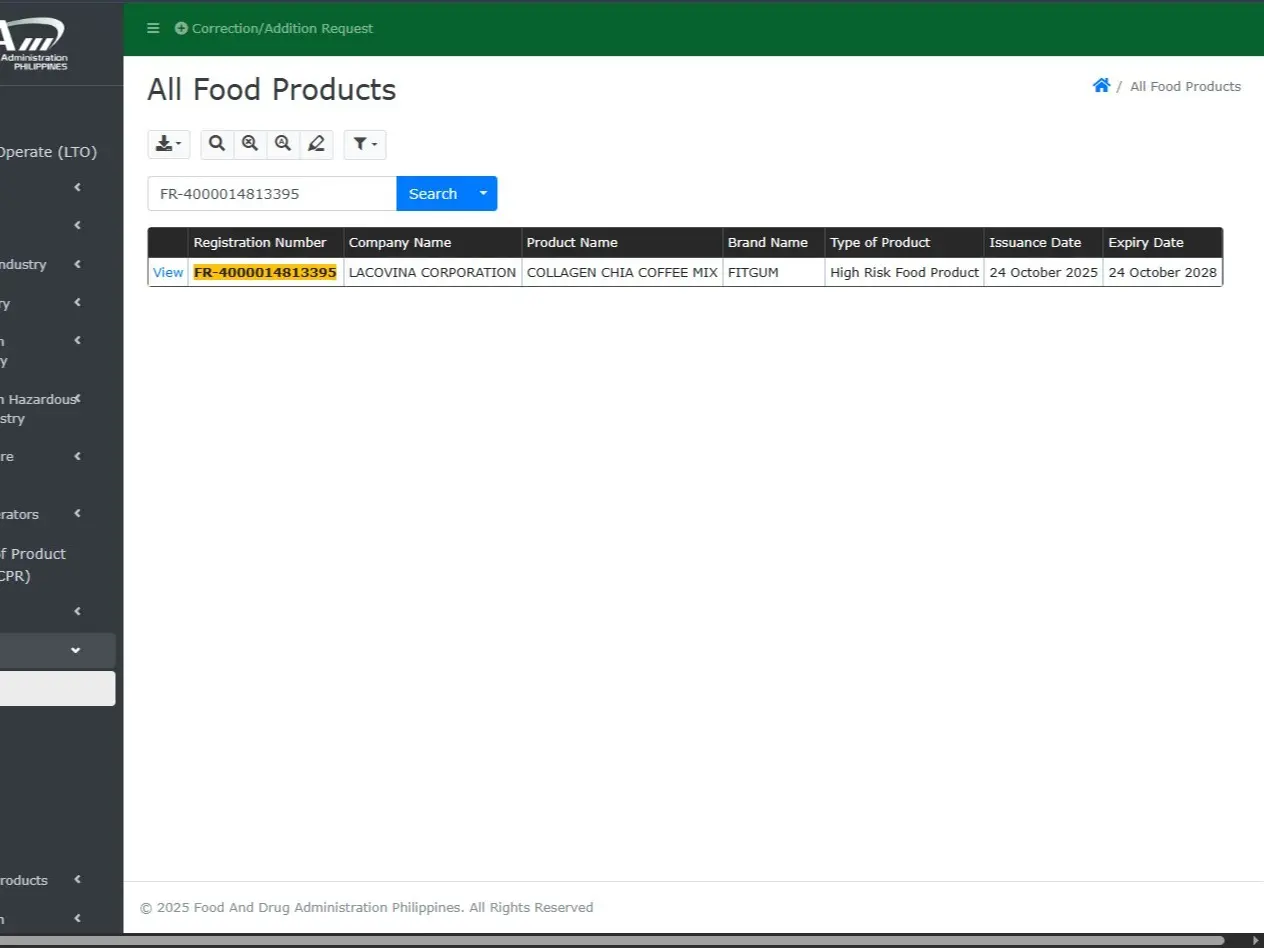
Task: Open the View link for LACOVINA CORPORATION row
Action: [168, 272]
